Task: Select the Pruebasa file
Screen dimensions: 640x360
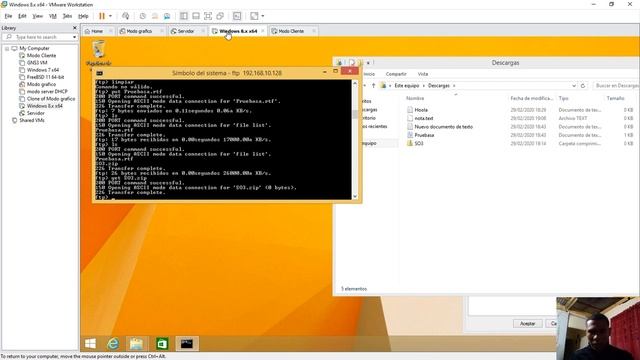Action: (424, 135)
